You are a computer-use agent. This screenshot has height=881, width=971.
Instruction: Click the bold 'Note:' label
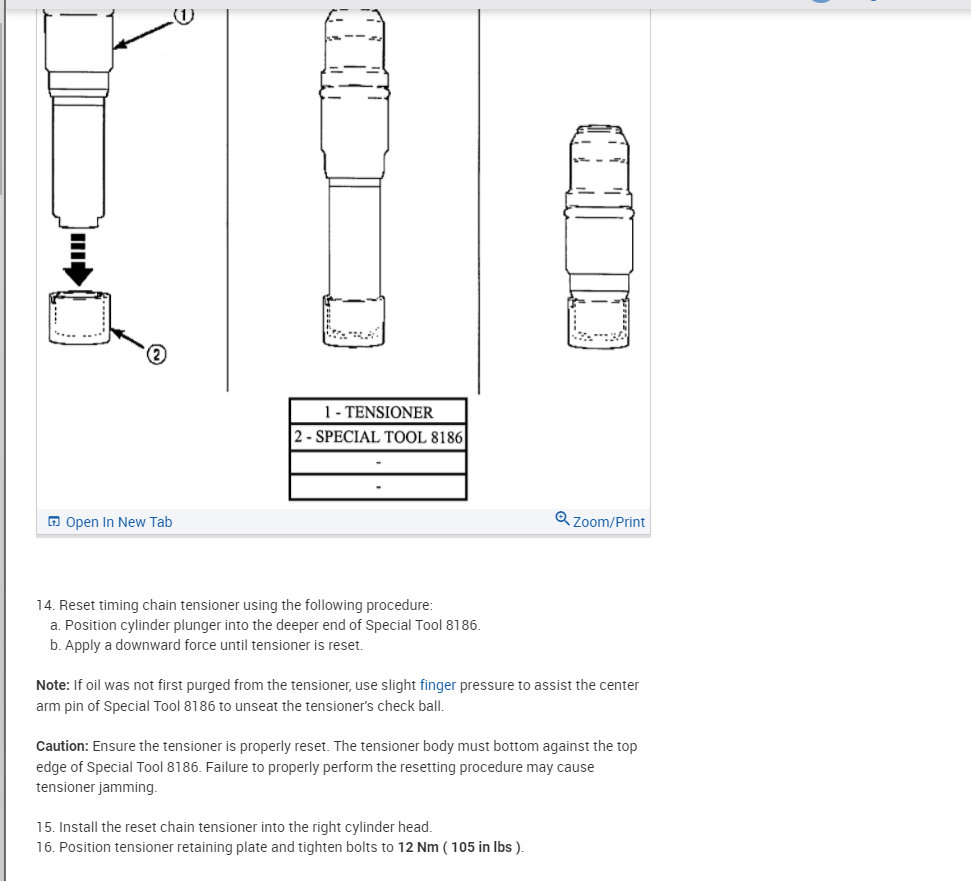tap(53, 685)
